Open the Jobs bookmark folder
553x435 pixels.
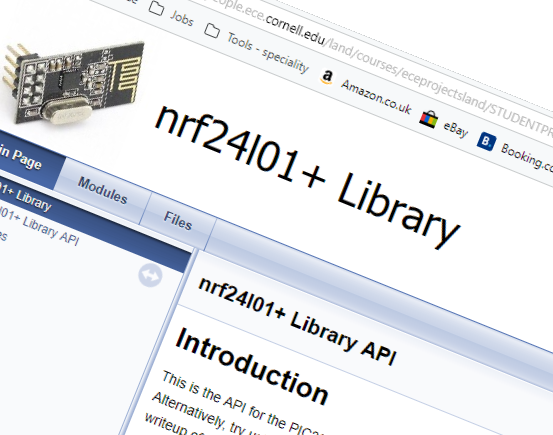(x=171, y=13)
